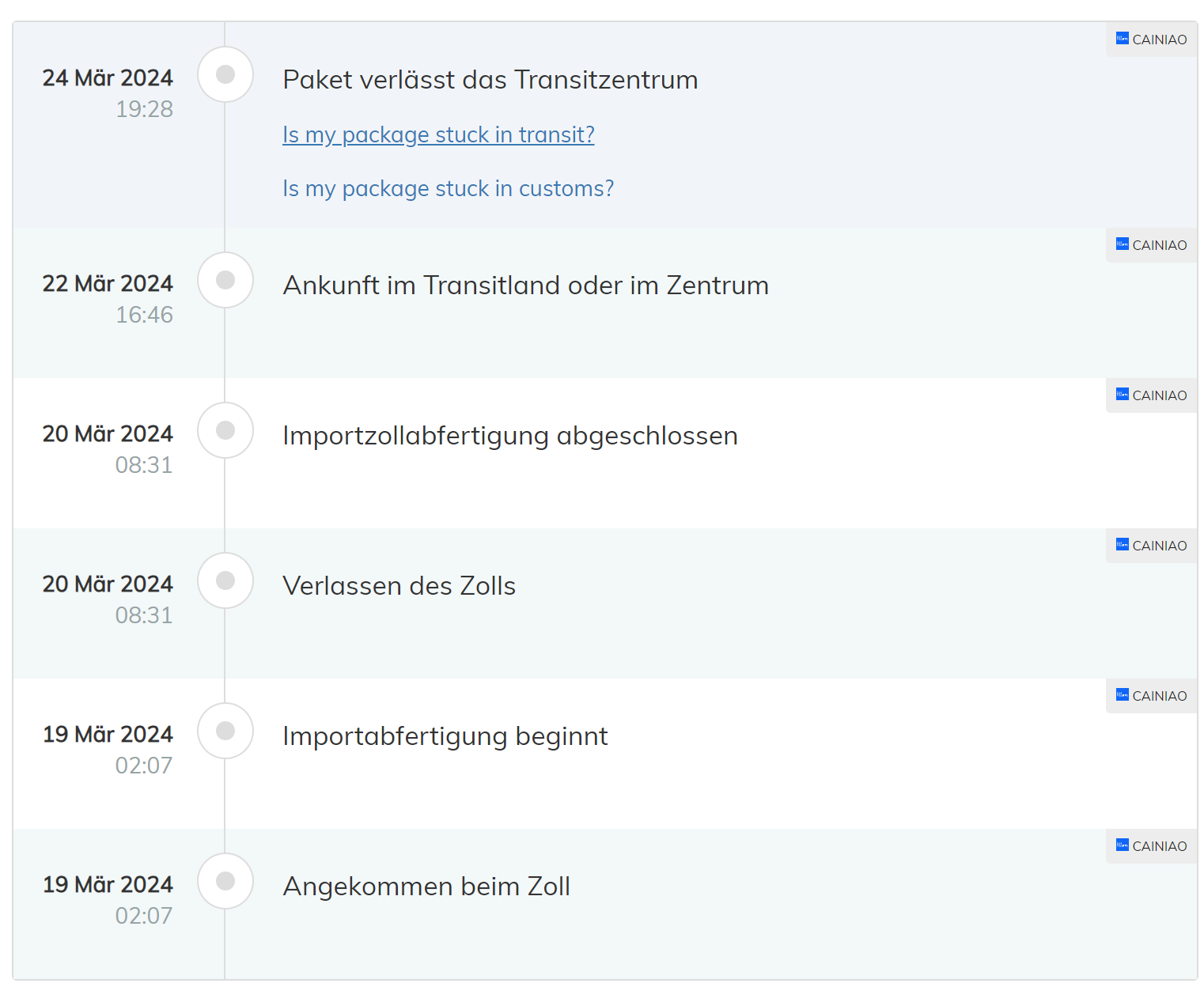The height and width of the screenshot is (1002, 1204).
Task: Click the '24 Mär 2024' date label
Action: [108, 78]
